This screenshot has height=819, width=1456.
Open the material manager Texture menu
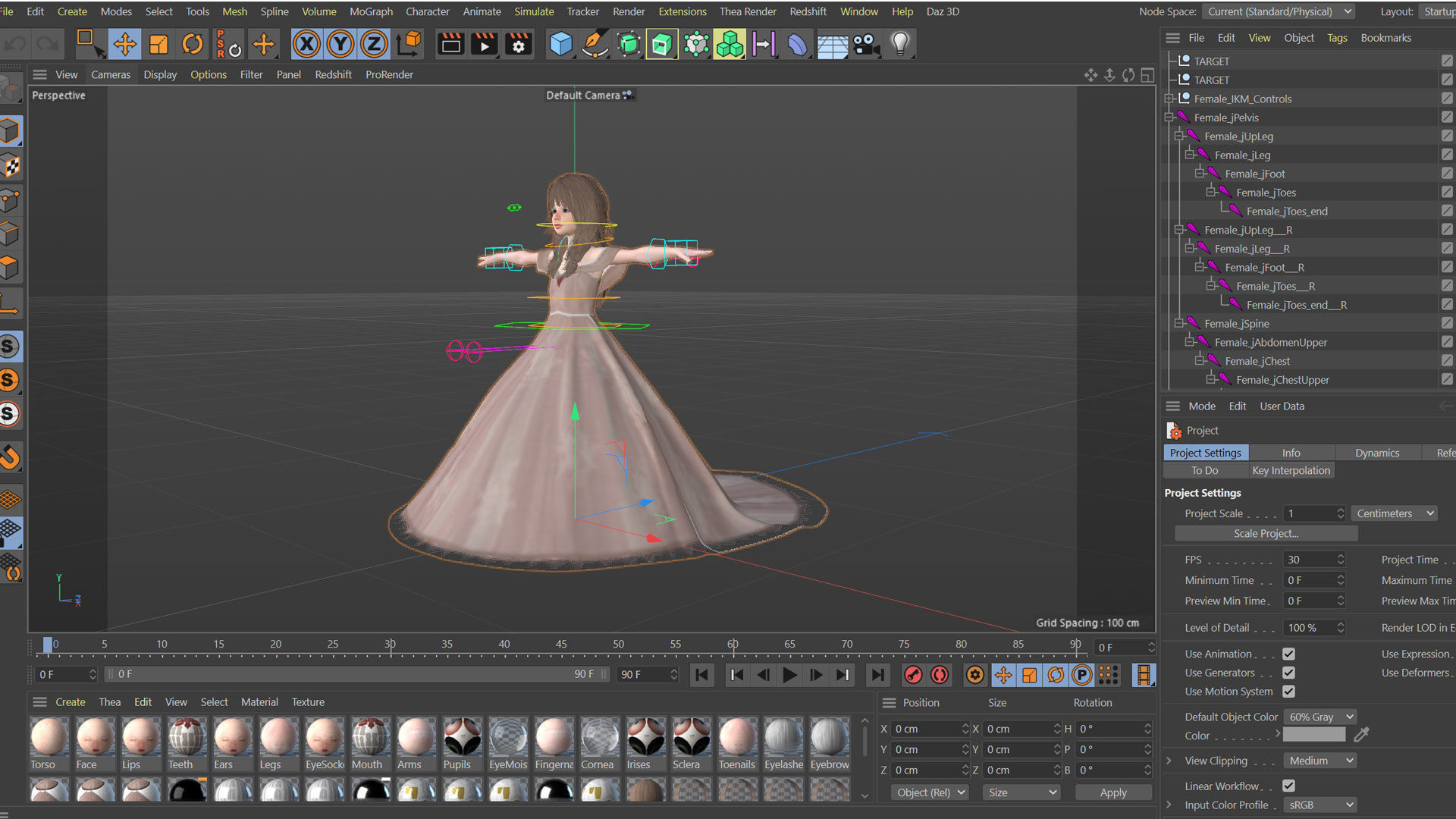[x=308, y=702]
